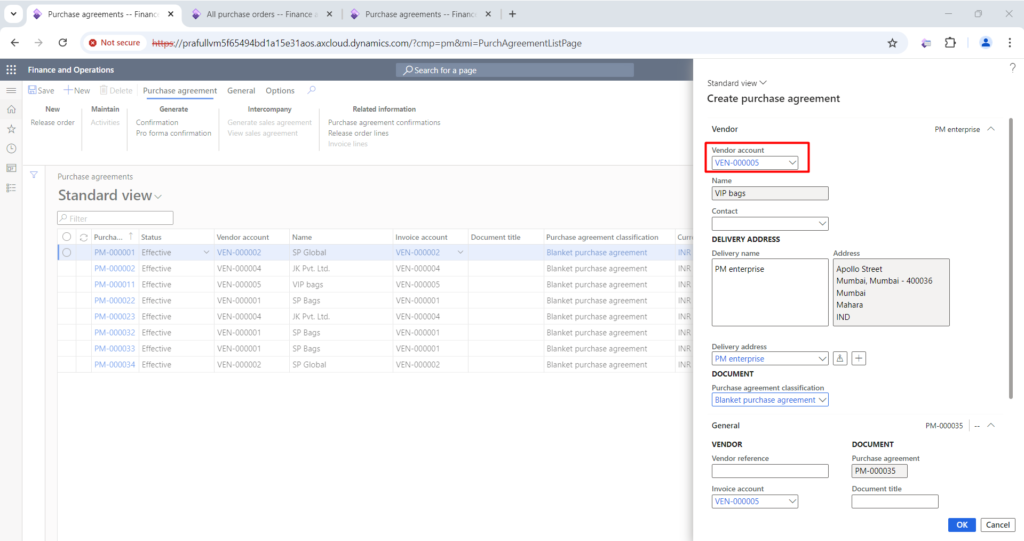Viewport: 1024px width, 541px height.
Task: Click the Vendor reference input field
Action: click(770, 471)
